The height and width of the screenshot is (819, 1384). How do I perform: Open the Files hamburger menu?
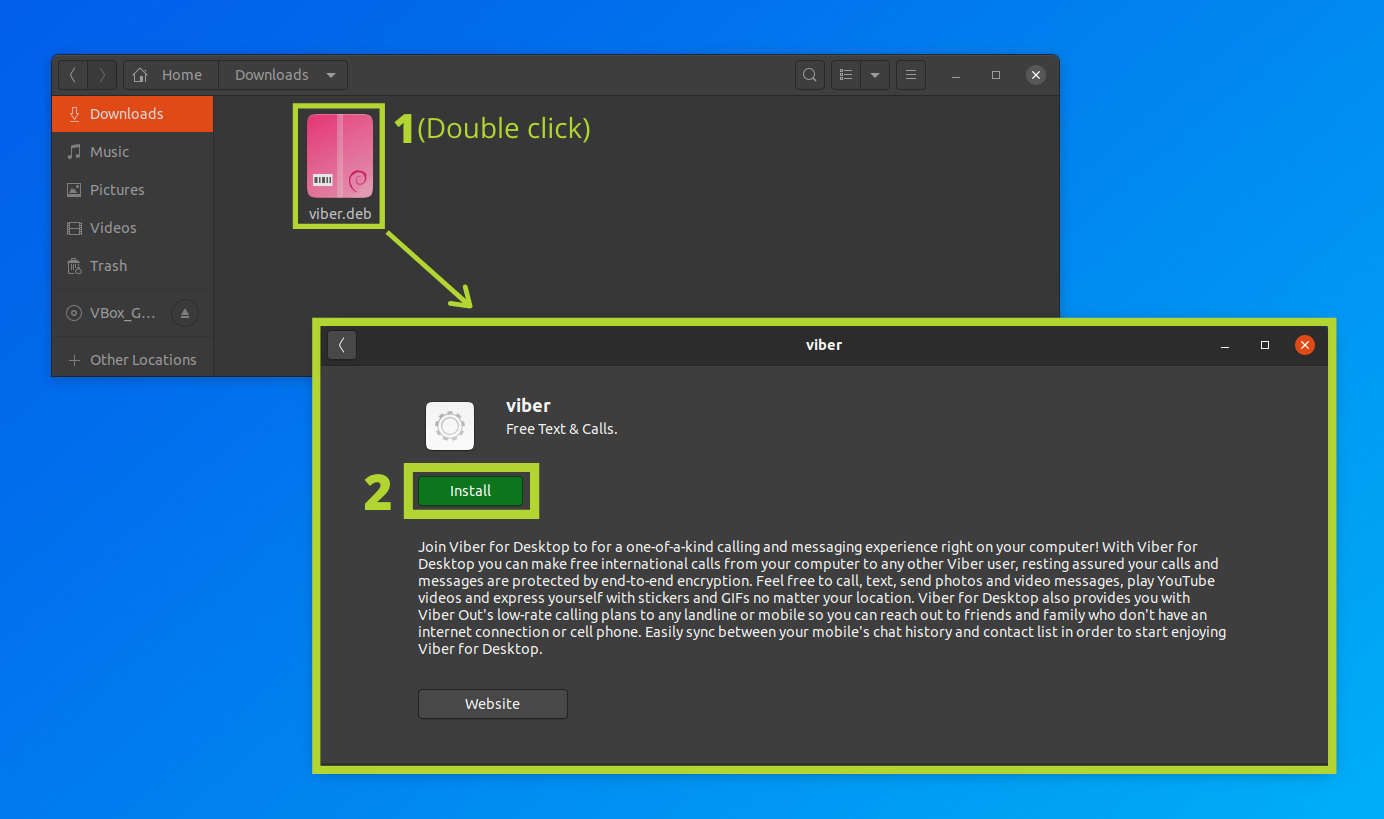pos(910,75)
